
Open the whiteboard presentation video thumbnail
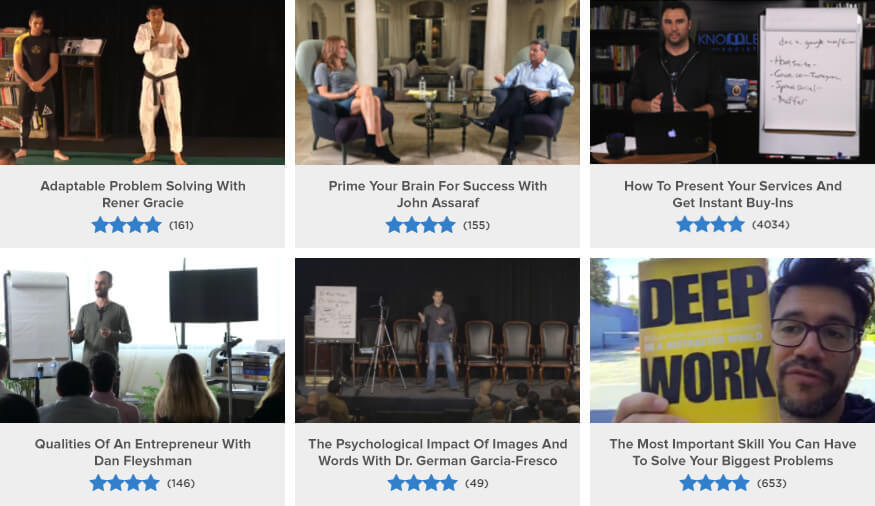733,82
